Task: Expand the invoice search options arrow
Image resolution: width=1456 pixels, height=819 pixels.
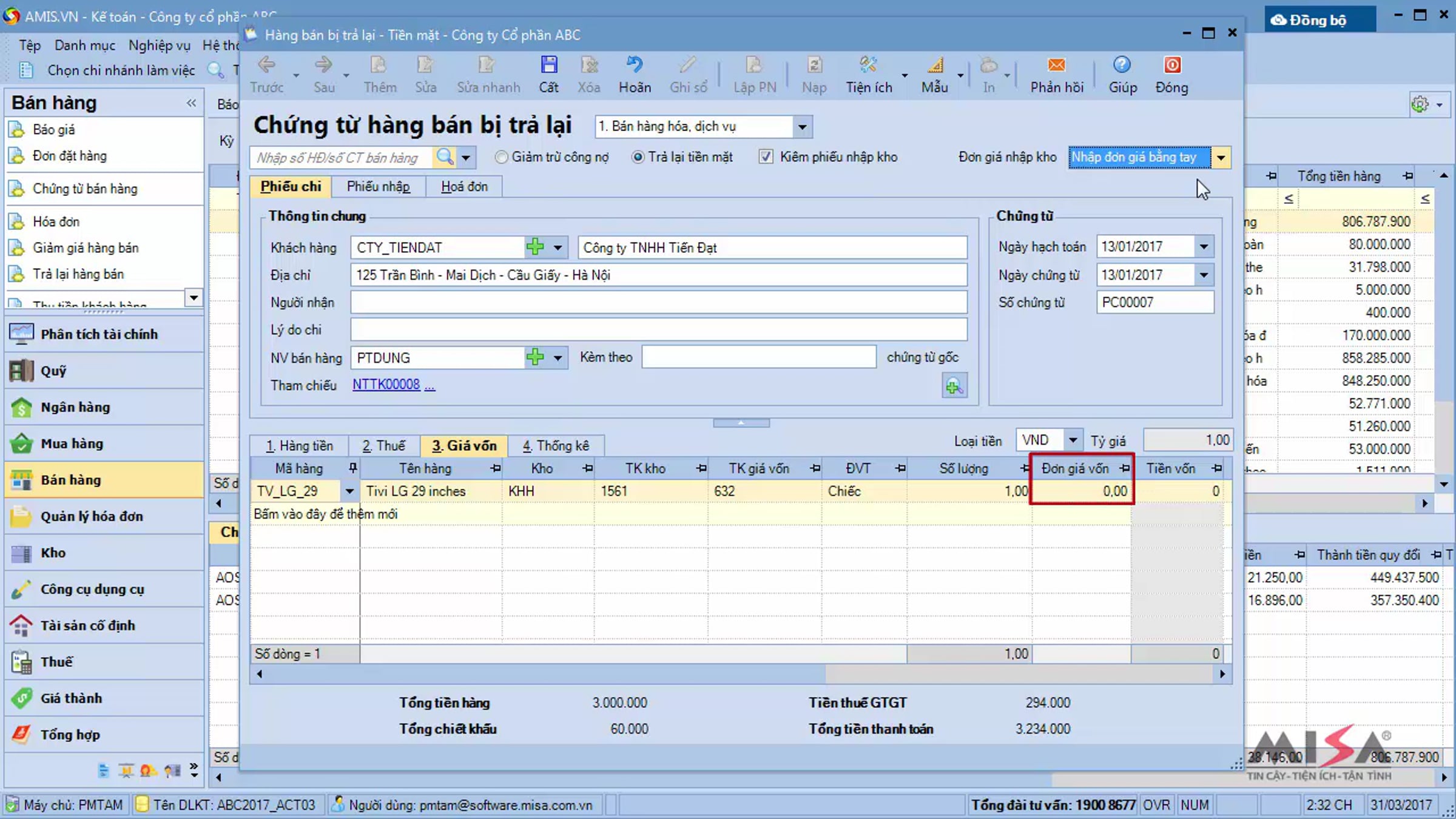Action: (x=465, y=158)
